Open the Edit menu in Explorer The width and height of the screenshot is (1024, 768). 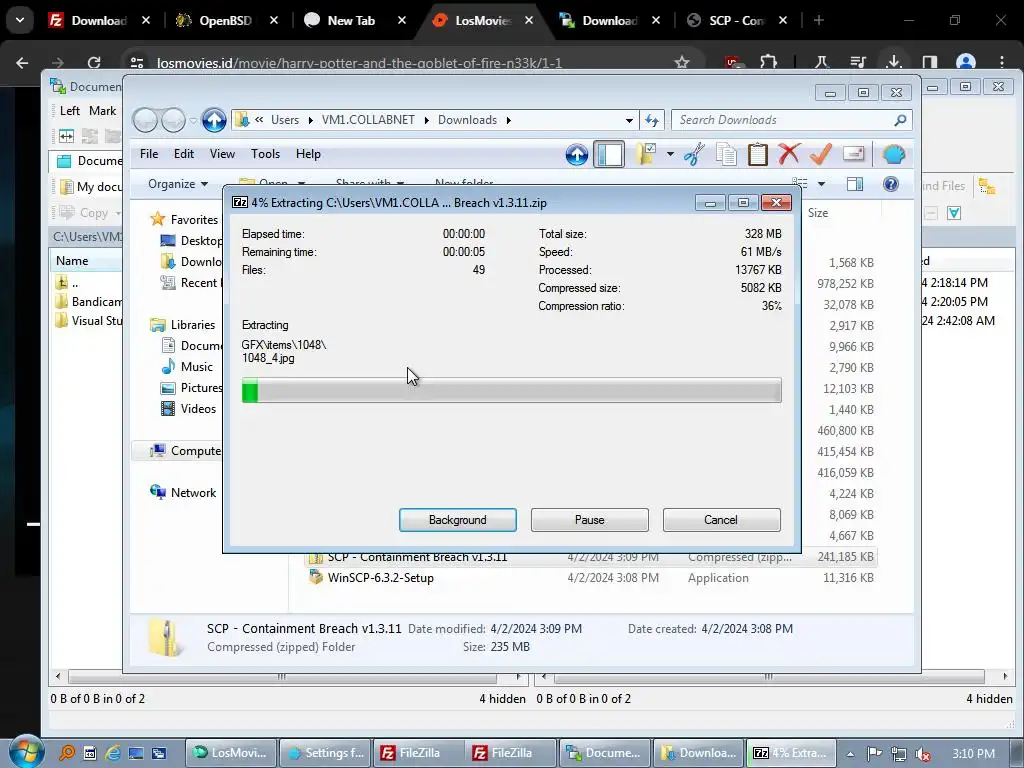point(184,154)
